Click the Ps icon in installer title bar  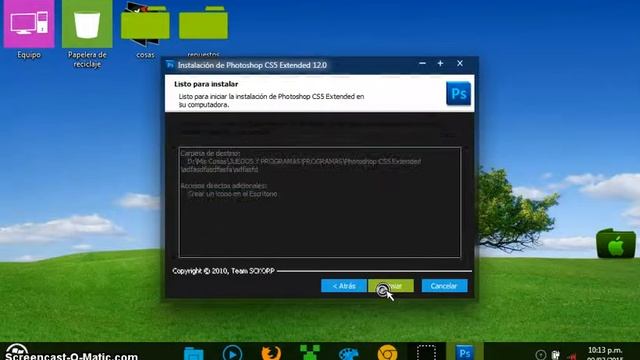tap(170, 65)
